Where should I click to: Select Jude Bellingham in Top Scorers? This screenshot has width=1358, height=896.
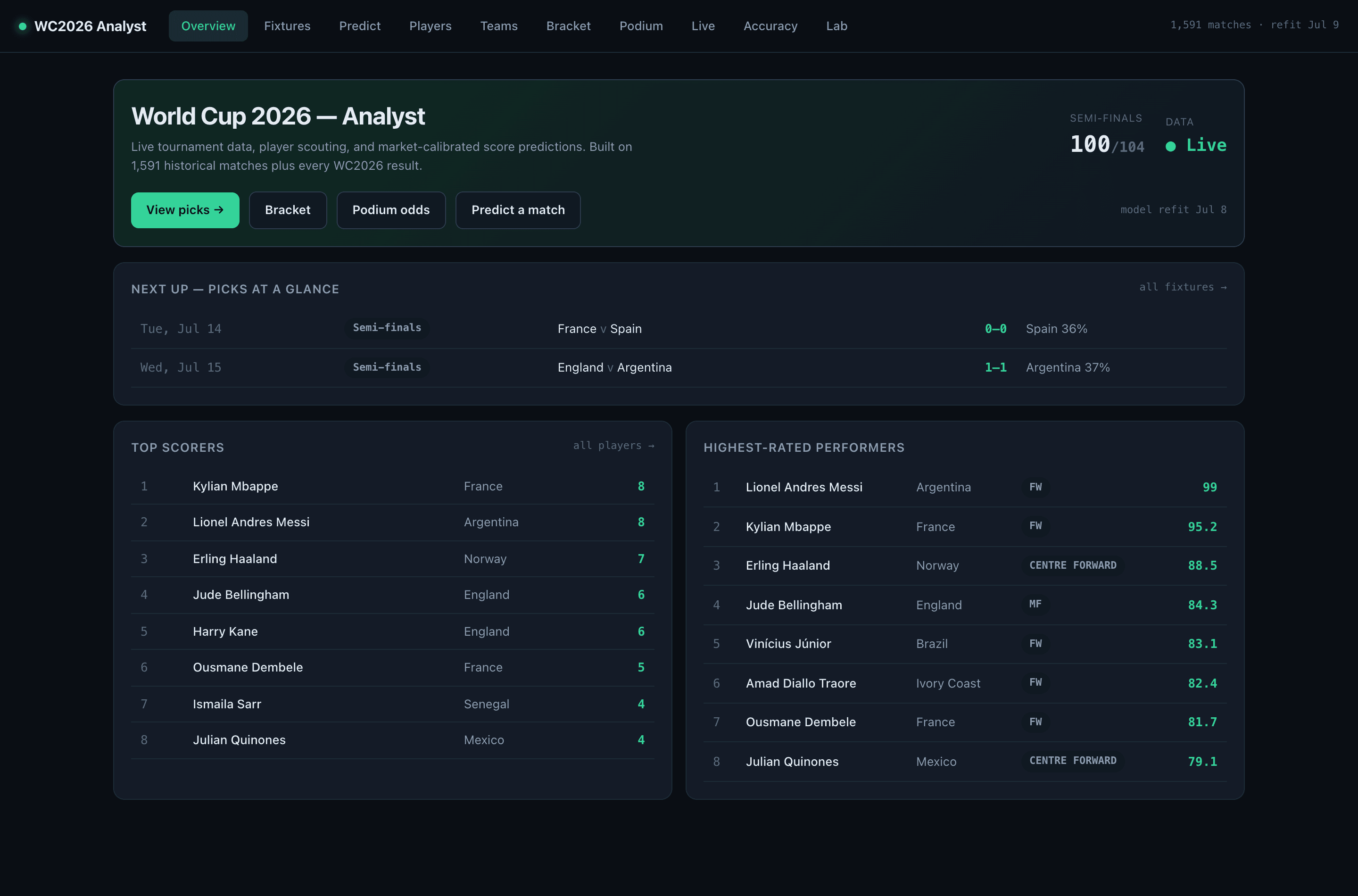coord(392,595)
